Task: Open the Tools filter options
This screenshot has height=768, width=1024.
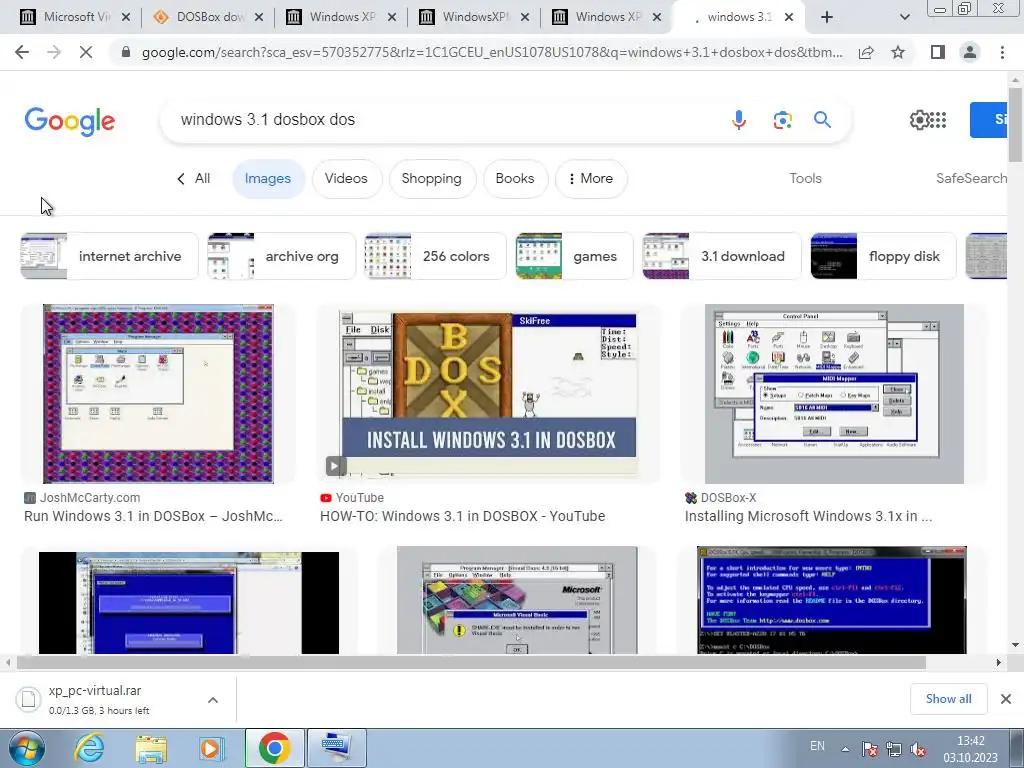Action: 805,178
